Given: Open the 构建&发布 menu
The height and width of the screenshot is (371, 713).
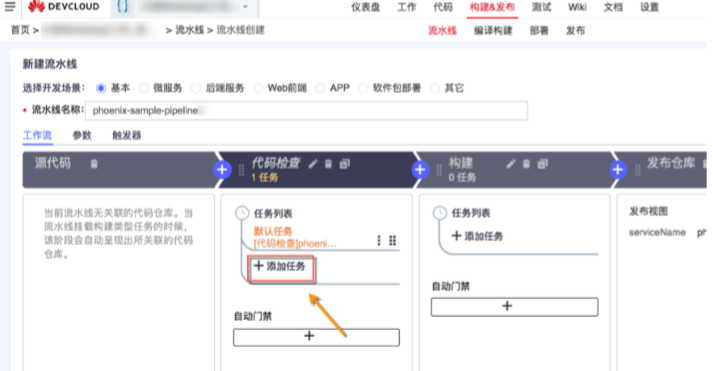Looking at the screenshot, I should [x=492, y=7].
